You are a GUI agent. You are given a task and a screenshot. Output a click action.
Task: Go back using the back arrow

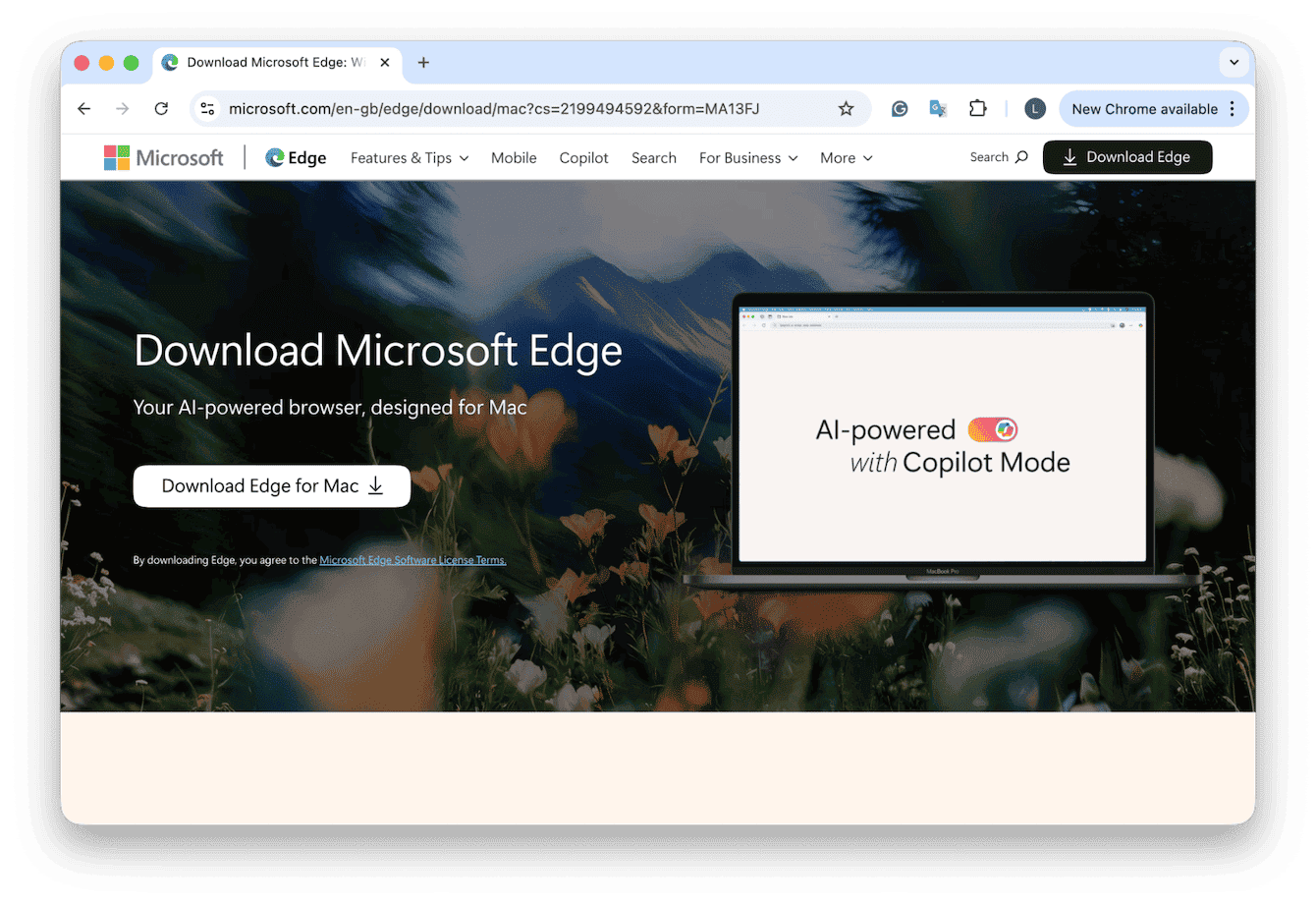[83, 109]
